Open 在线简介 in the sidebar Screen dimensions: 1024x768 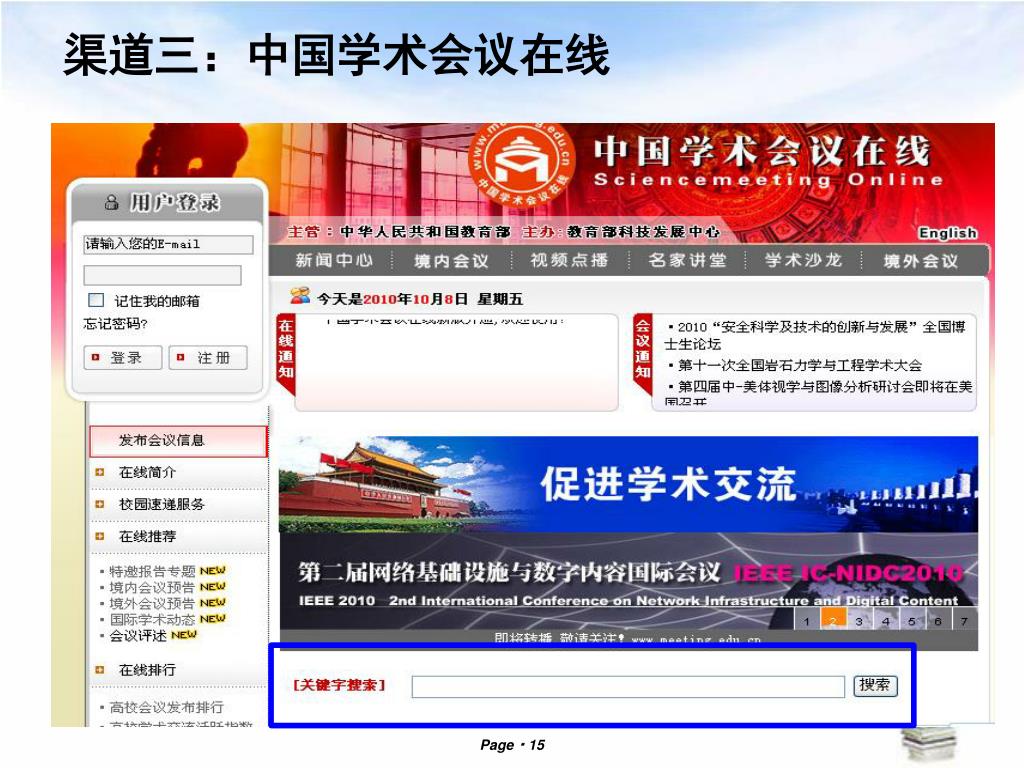(x=147, y=472)
